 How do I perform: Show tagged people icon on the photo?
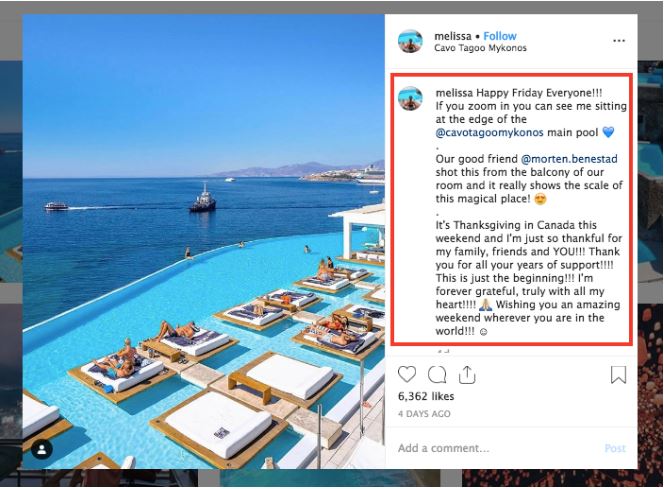coord(42,450)
